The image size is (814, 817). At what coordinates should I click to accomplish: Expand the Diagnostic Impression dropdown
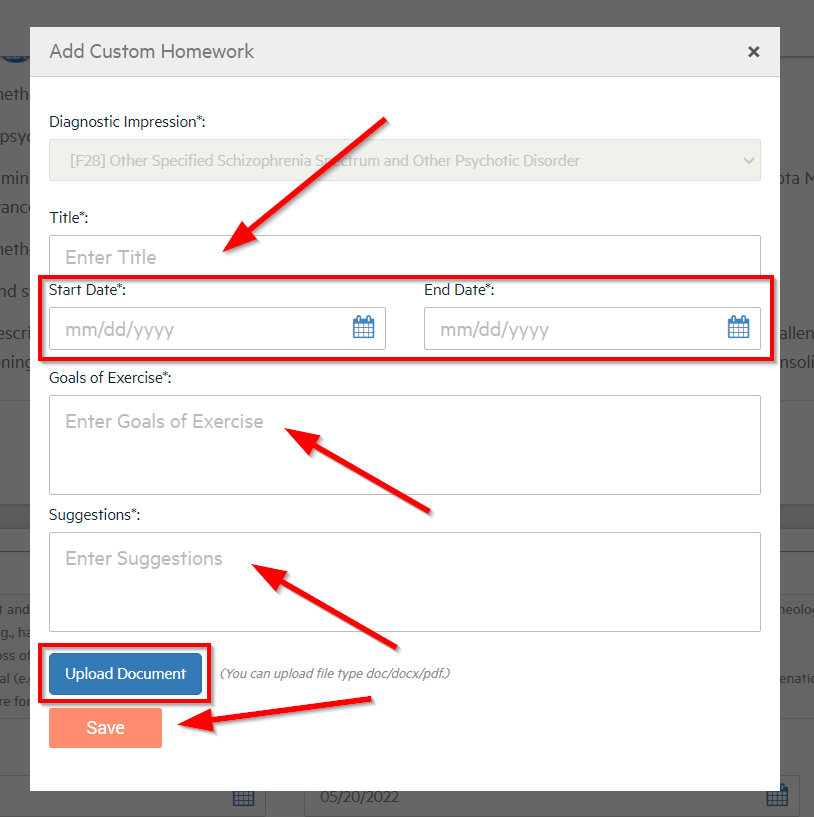[405, 160]
